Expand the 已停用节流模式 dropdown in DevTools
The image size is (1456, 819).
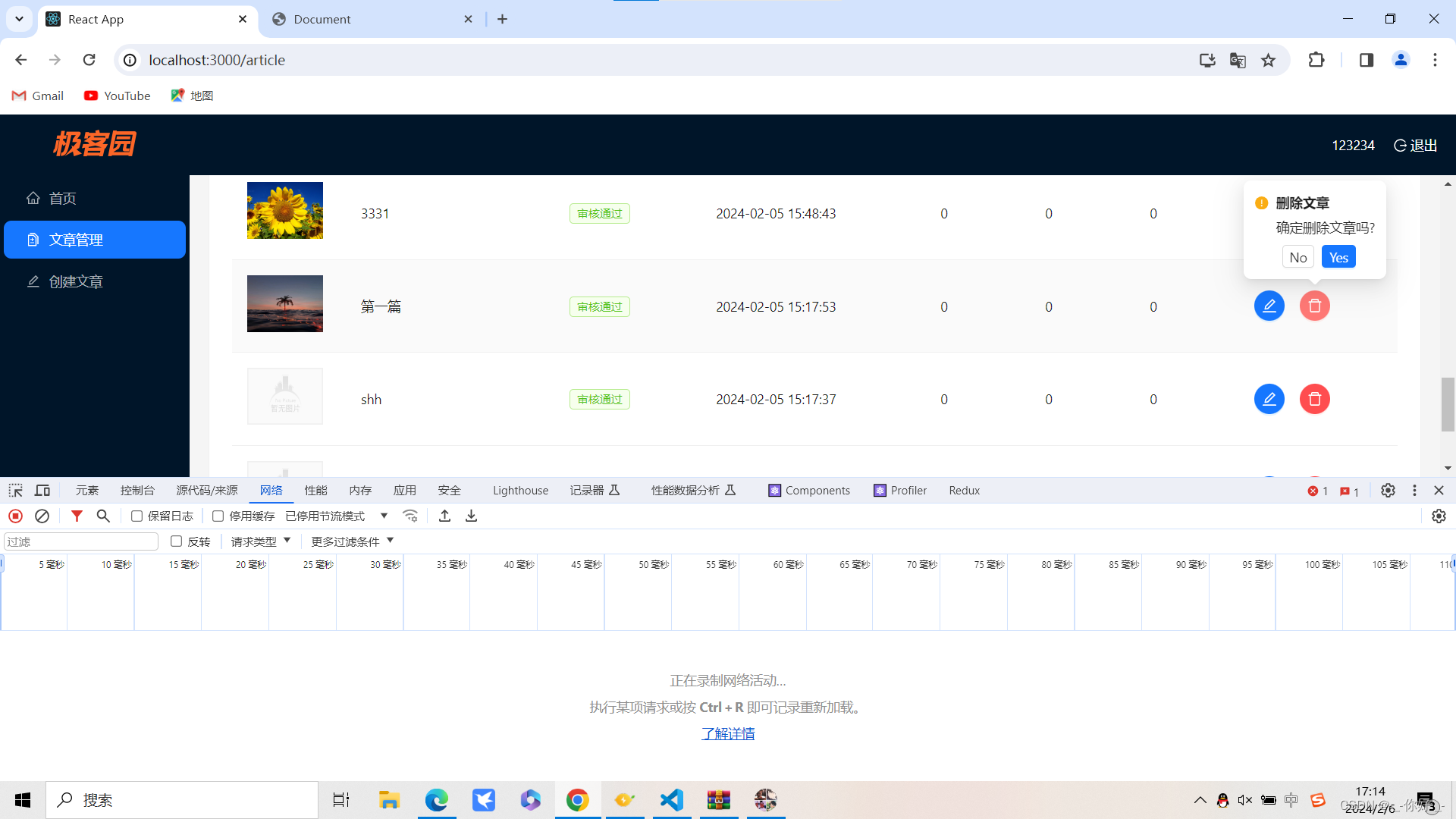[383, 516]
